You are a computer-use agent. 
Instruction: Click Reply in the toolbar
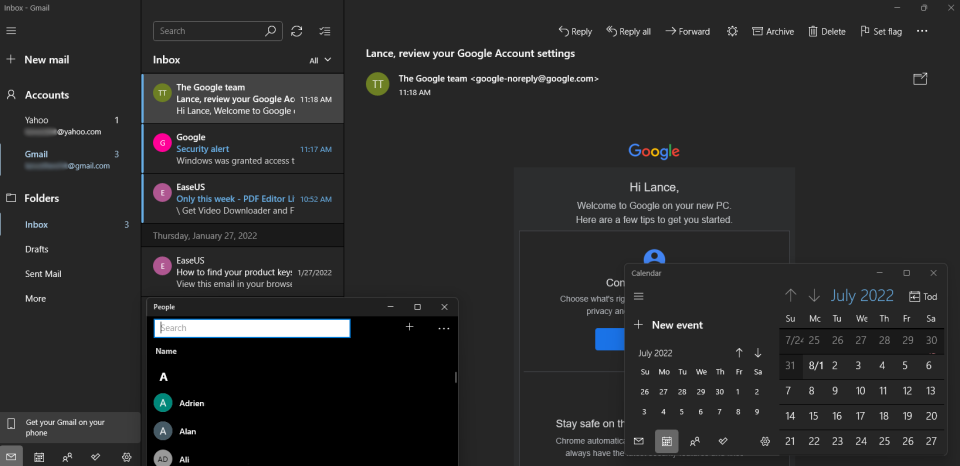pos(575,31)
